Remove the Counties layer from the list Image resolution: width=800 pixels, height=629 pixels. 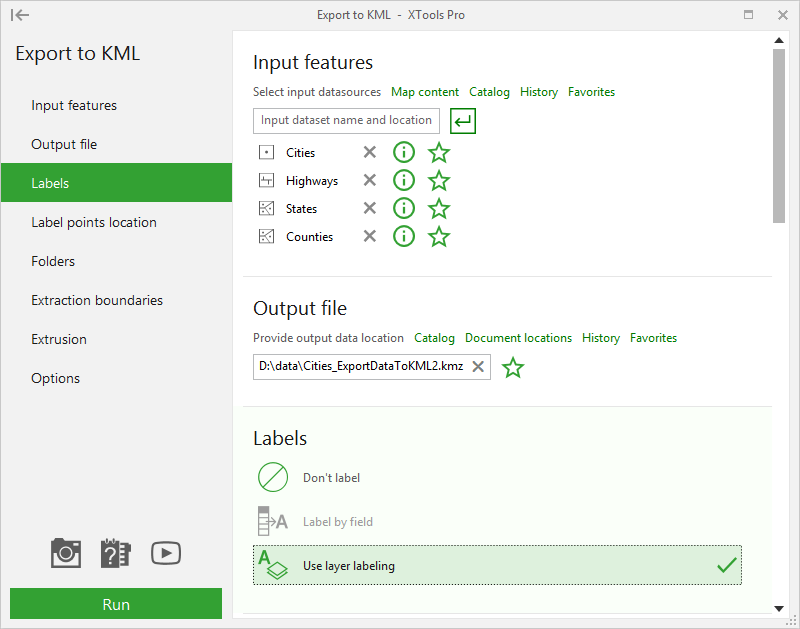coord(369,236)
